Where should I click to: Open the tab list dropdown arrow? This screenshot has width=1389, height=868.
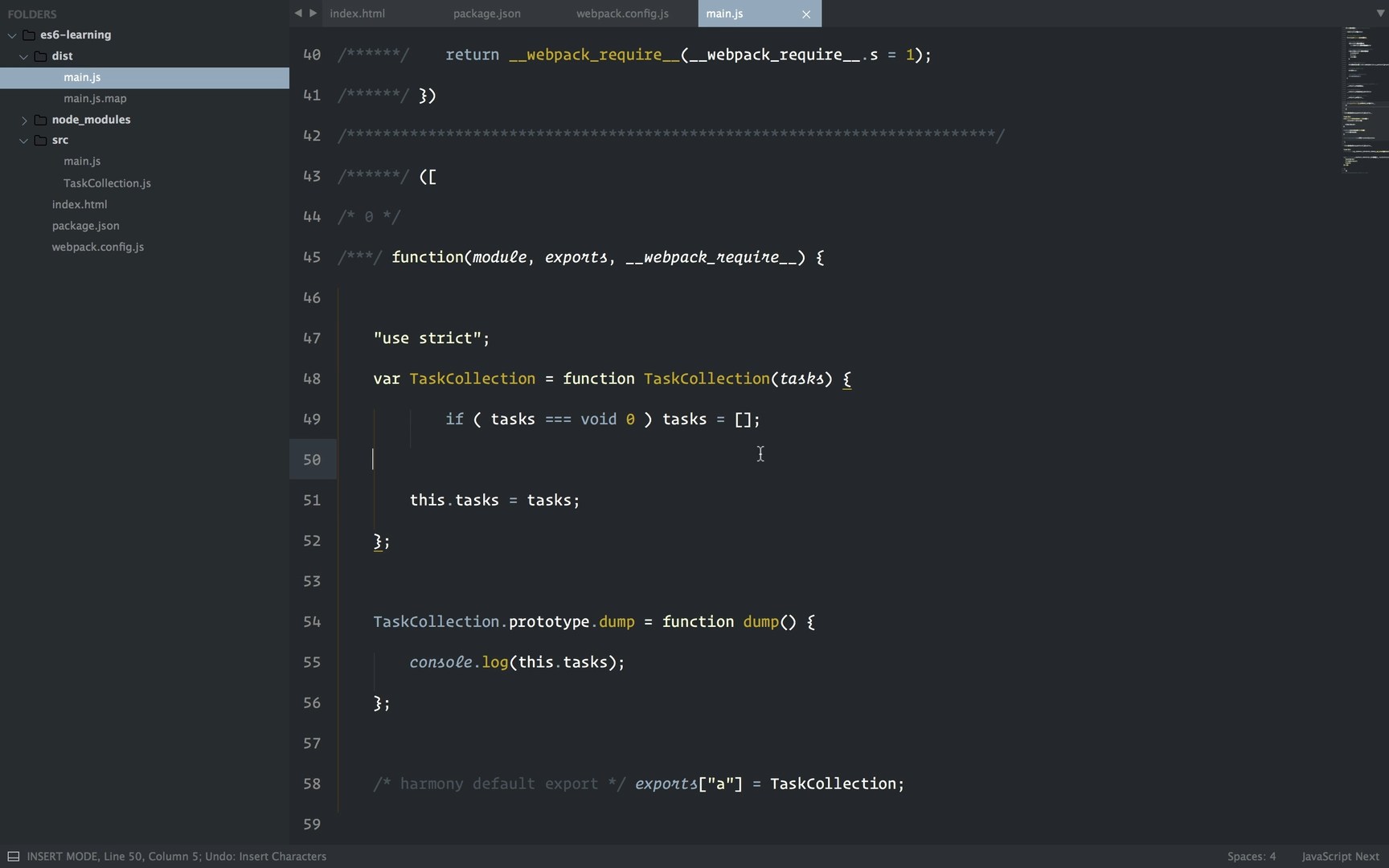[x=1380, y=13]
